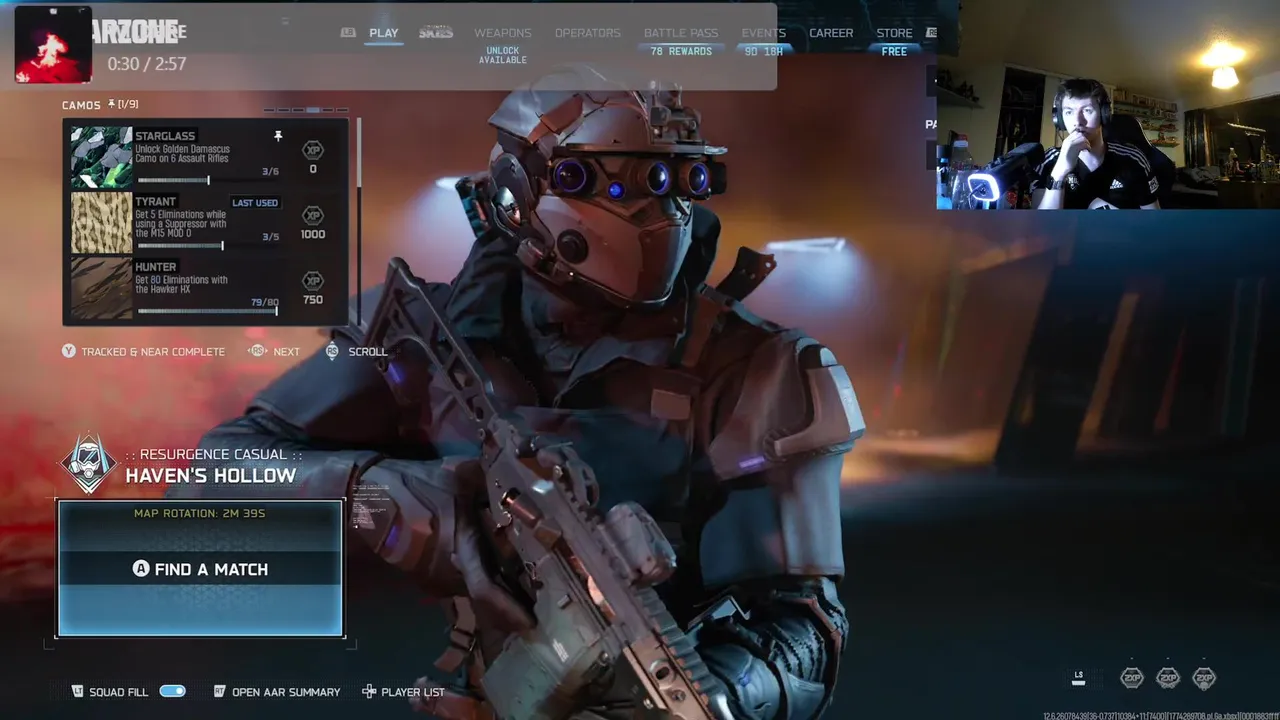The image size is (1280, 720).
Task: Click the first 2XP token icon
Action: click(x=1132, y=678)
